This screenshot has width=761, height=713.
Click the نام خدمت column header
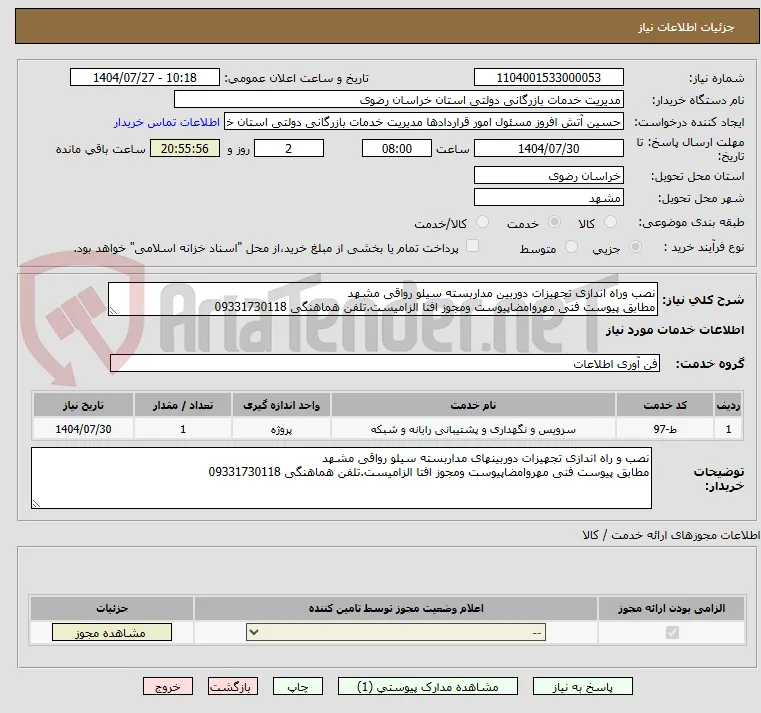pos(473,405)
